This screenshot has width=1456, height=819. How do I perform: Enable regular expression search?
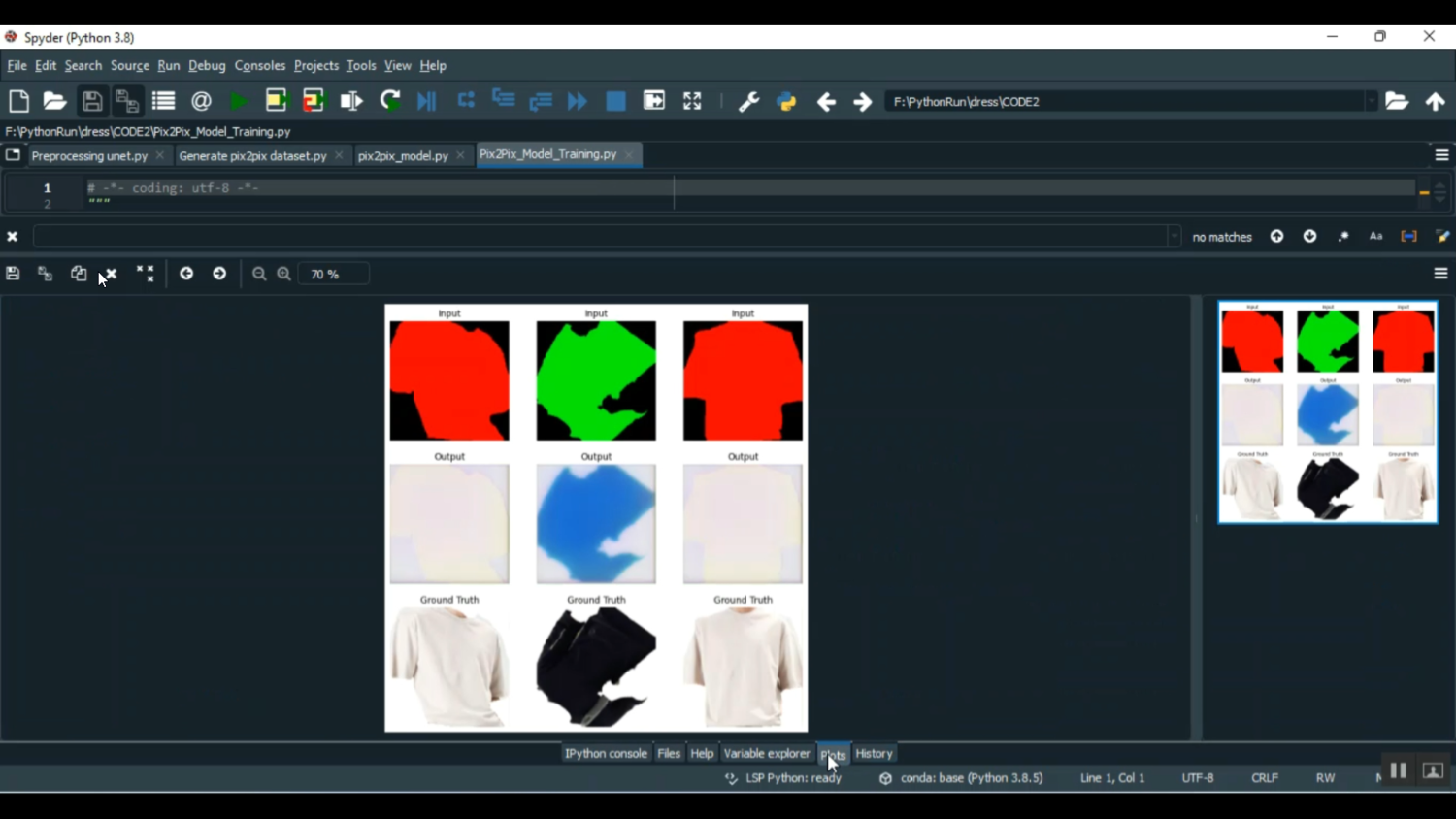[1343, 236]
